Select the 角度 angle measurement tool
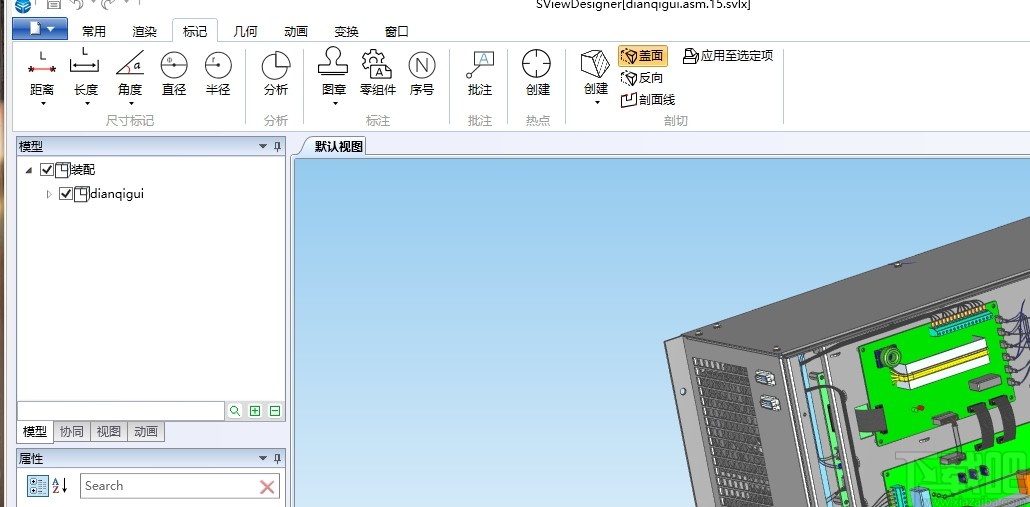The width and height of the screenshot is (1030, 507). click(x=130, y=73)
